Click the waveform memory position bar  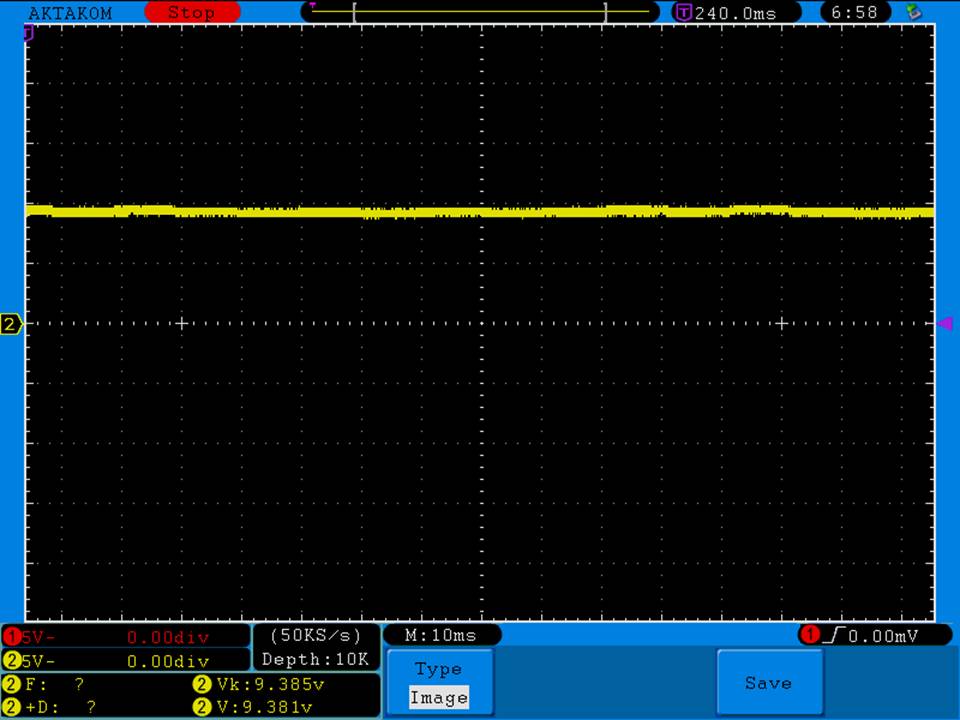(x=480, y=12)
